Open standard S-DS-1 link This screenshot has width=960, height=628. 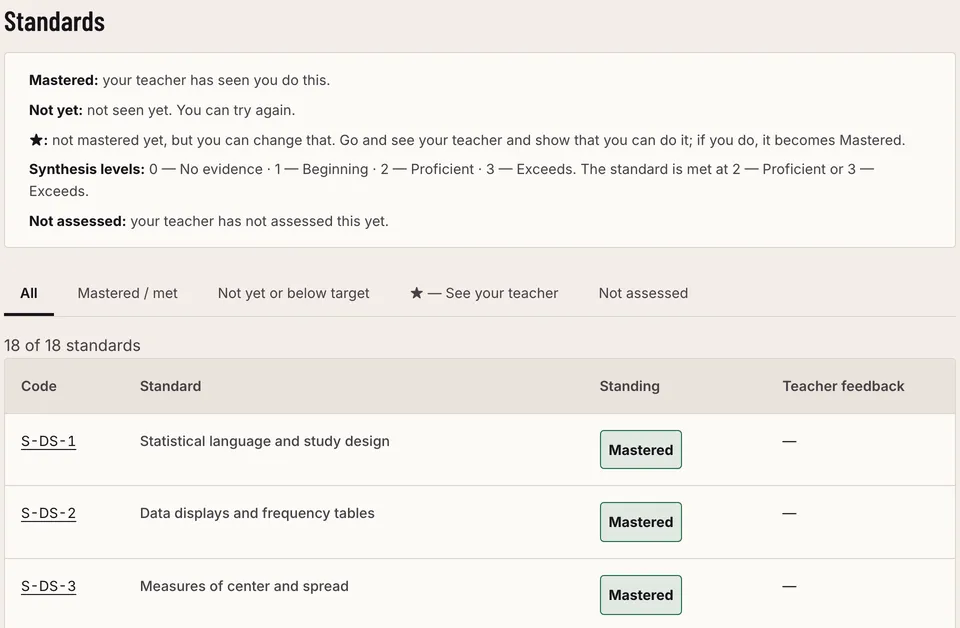[48, 441]
